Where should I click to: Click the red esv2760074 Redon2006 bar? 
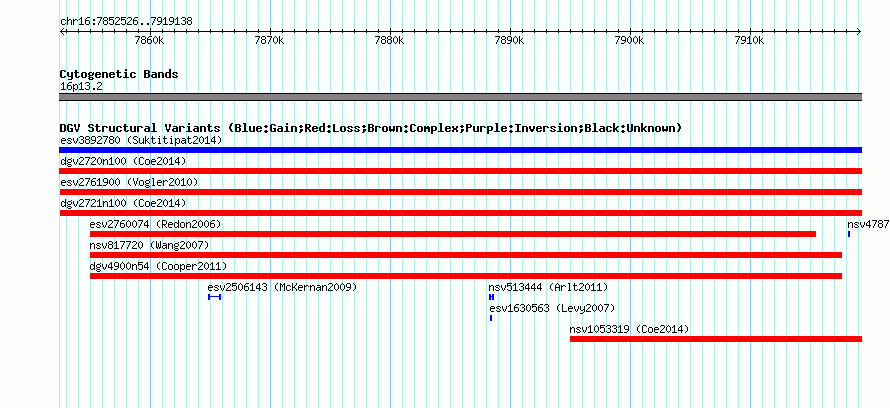pos(453,234)
